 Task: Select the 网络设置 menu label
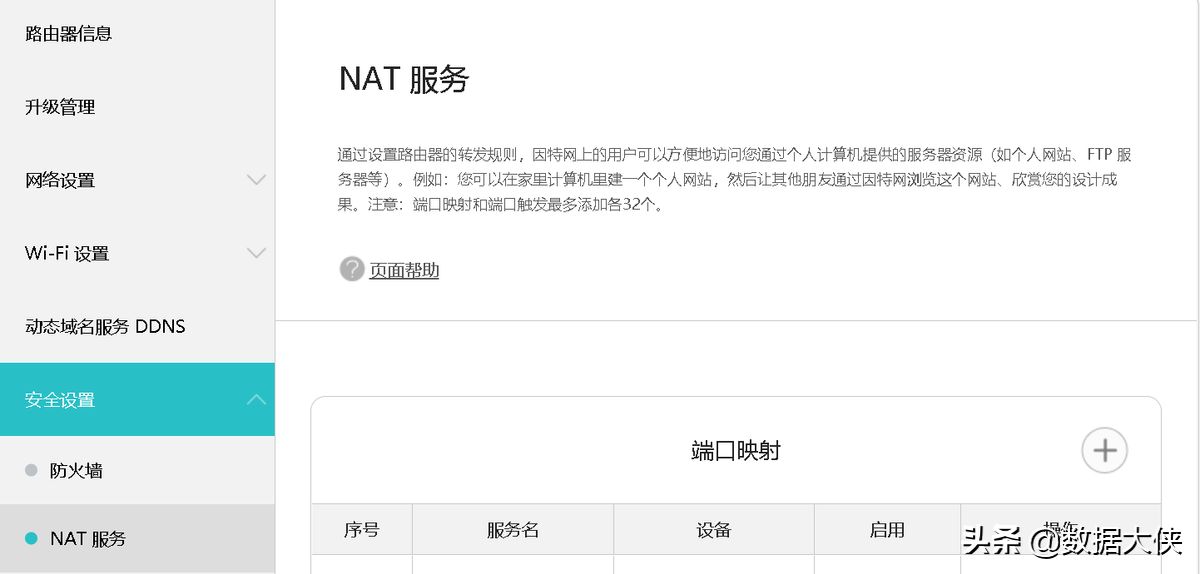pos(60,180)
